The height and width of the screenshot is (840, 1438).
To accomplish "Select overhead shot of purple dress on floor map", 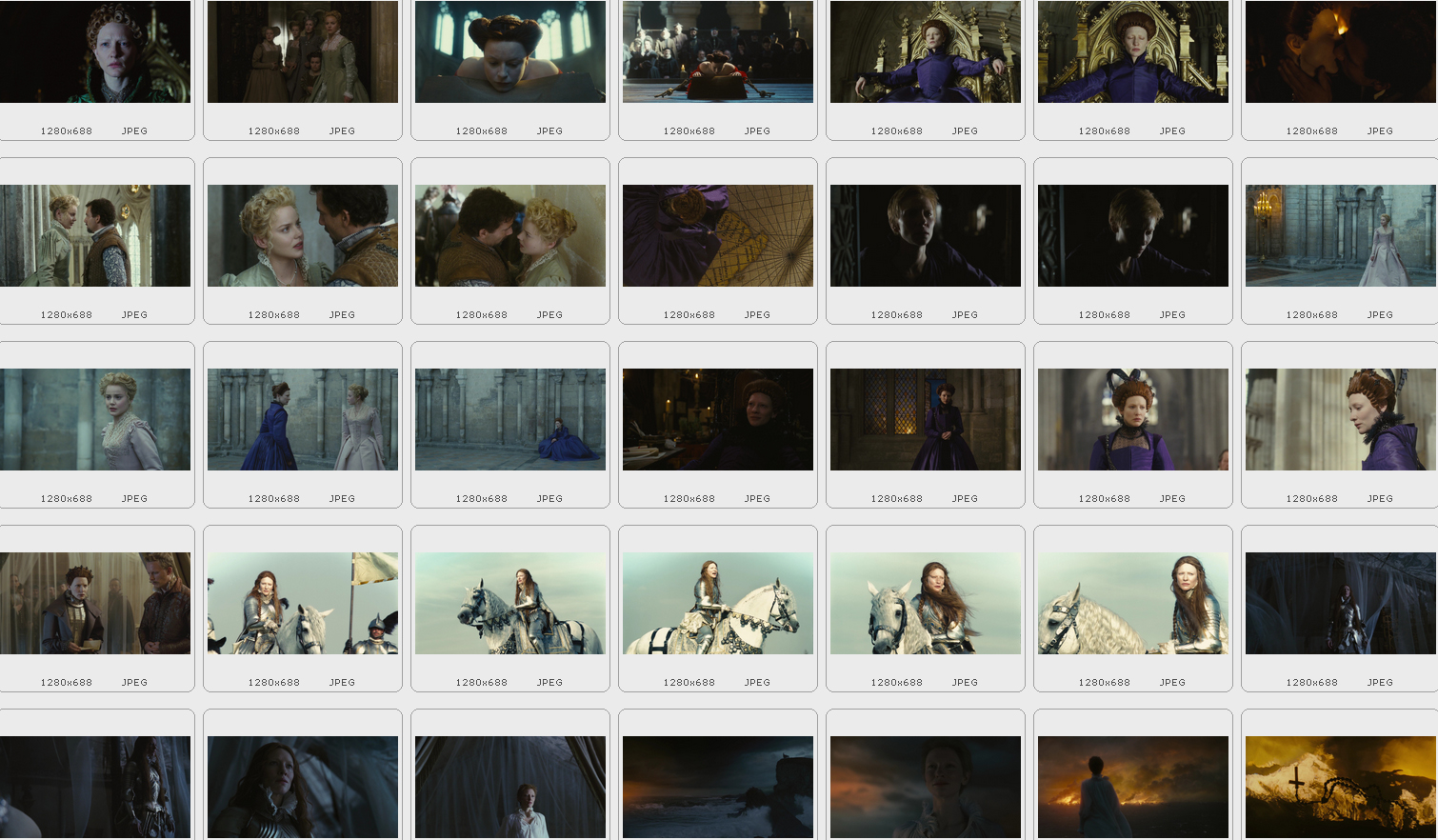I will pyautogui.click(x=718, y=235).
